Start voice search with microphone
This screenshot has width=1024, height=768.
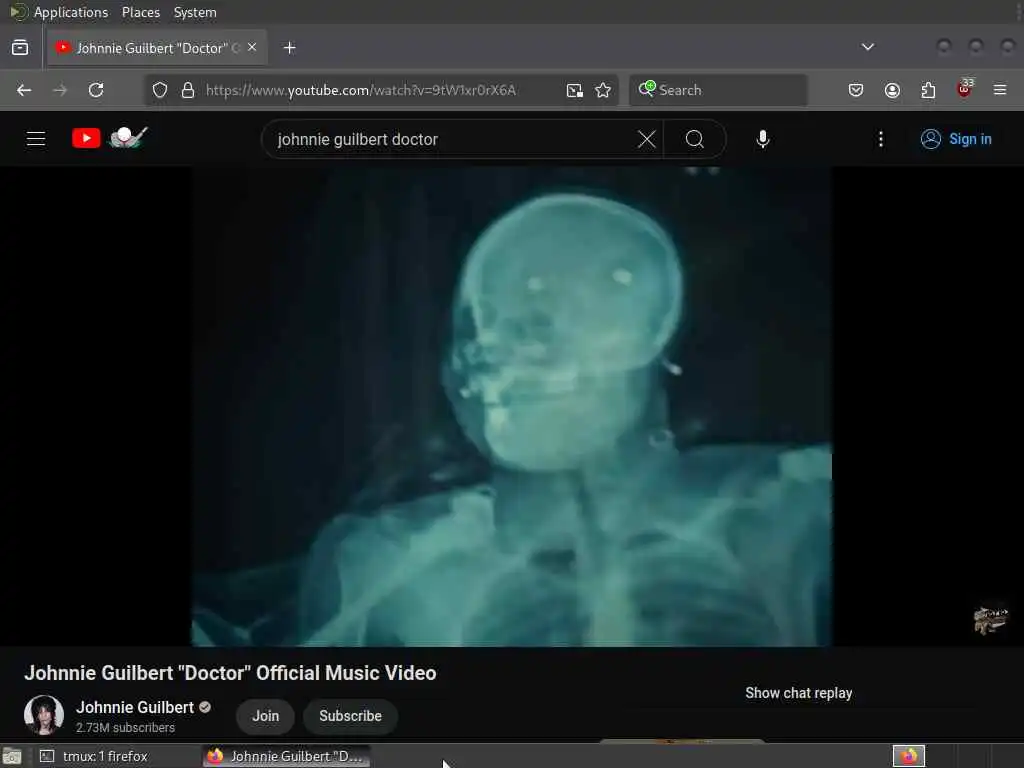[763, 139]
